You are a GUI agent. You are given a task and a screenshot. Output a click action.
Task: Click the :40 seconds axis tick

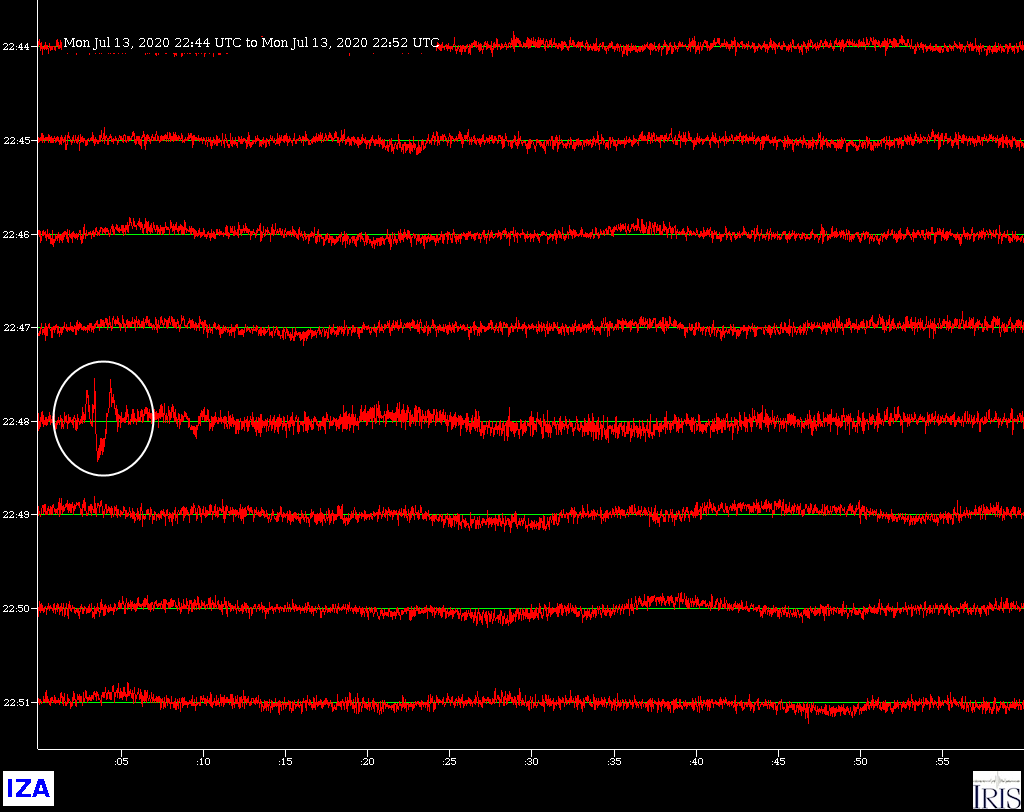point(695,762)
